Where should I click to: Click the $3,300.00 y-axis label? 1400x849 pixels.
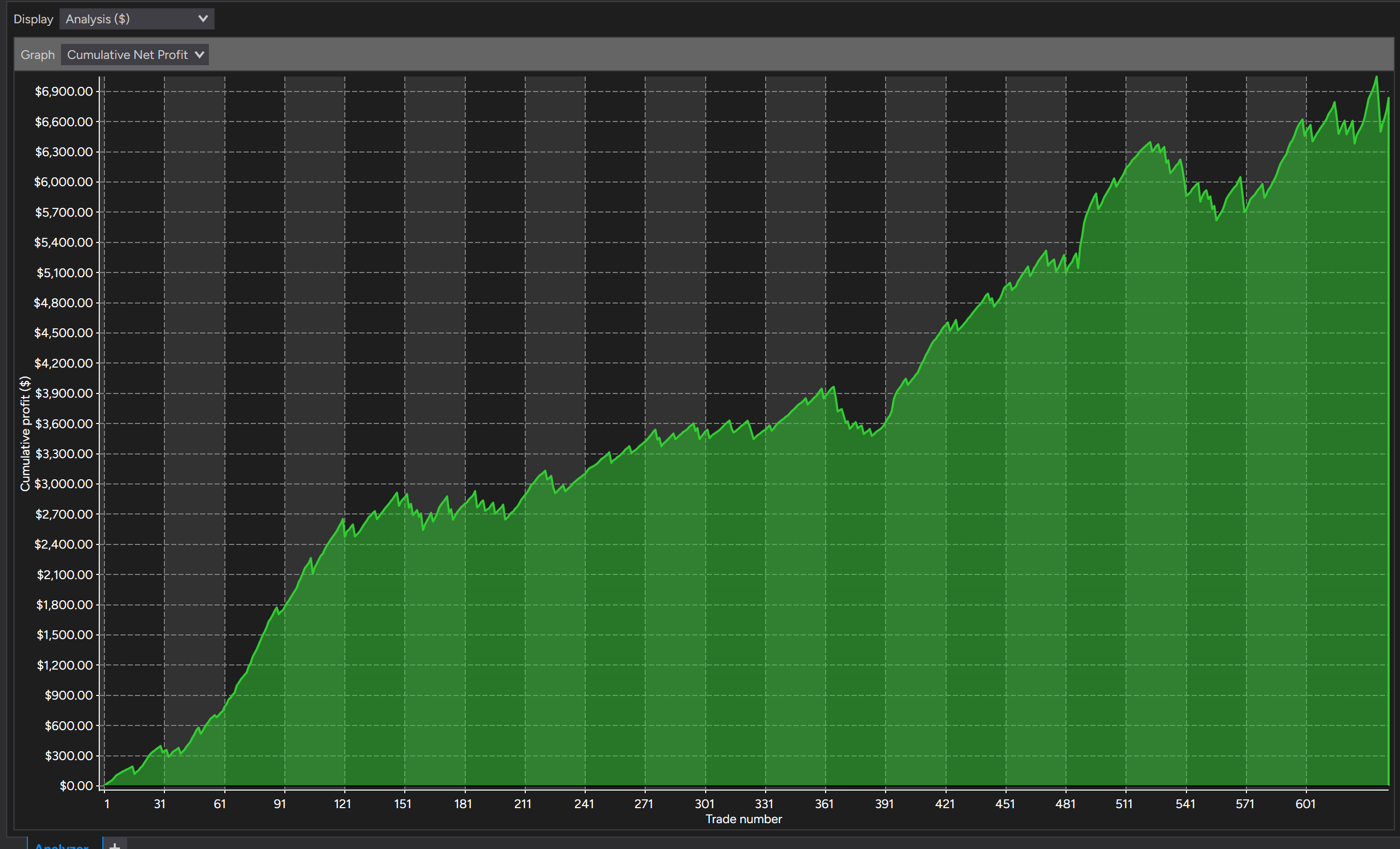[64, 453]
